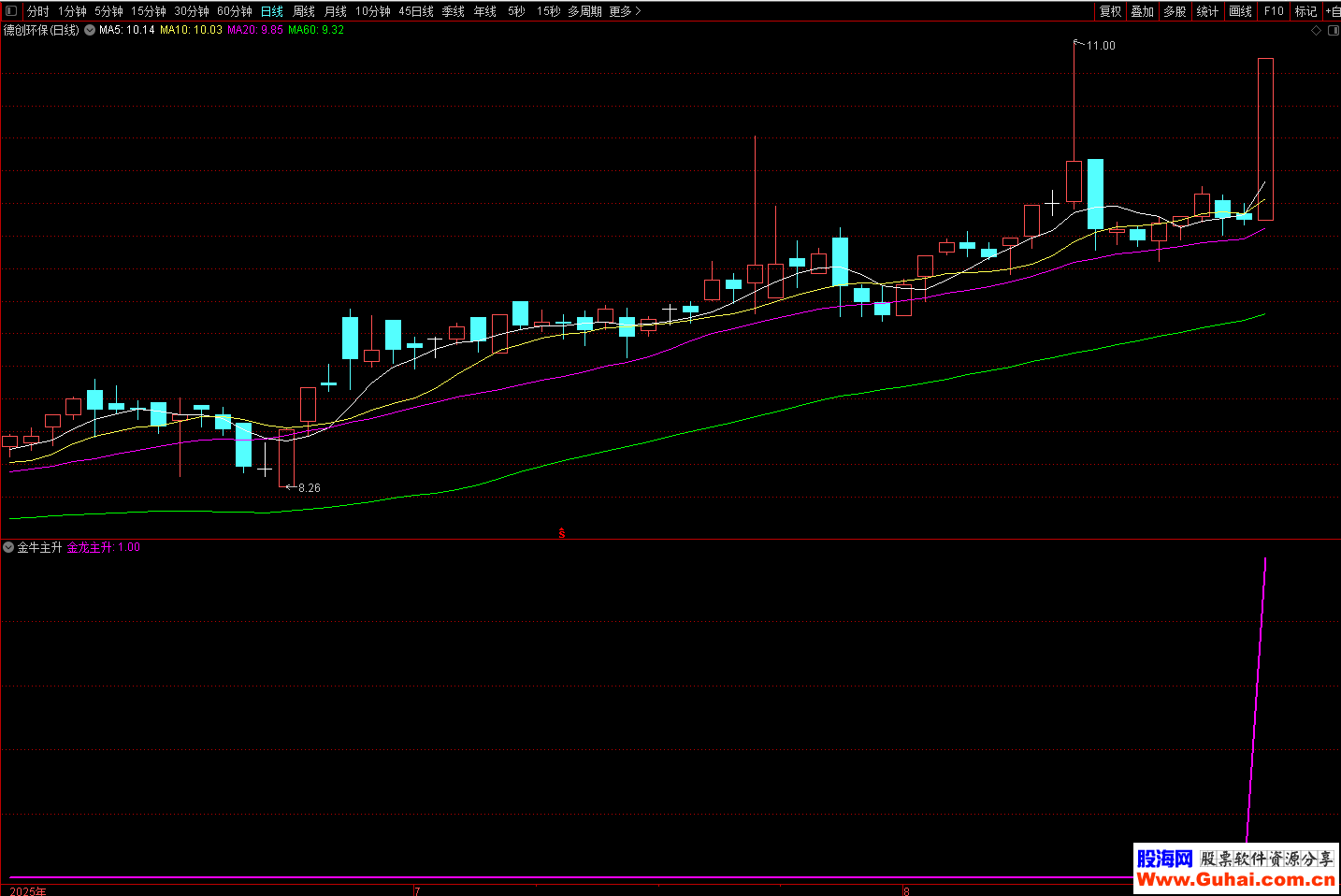This screenshot has height=896, width=1341.
Task: Click the red $ marker below candles
Action: (x=562, y=533)
